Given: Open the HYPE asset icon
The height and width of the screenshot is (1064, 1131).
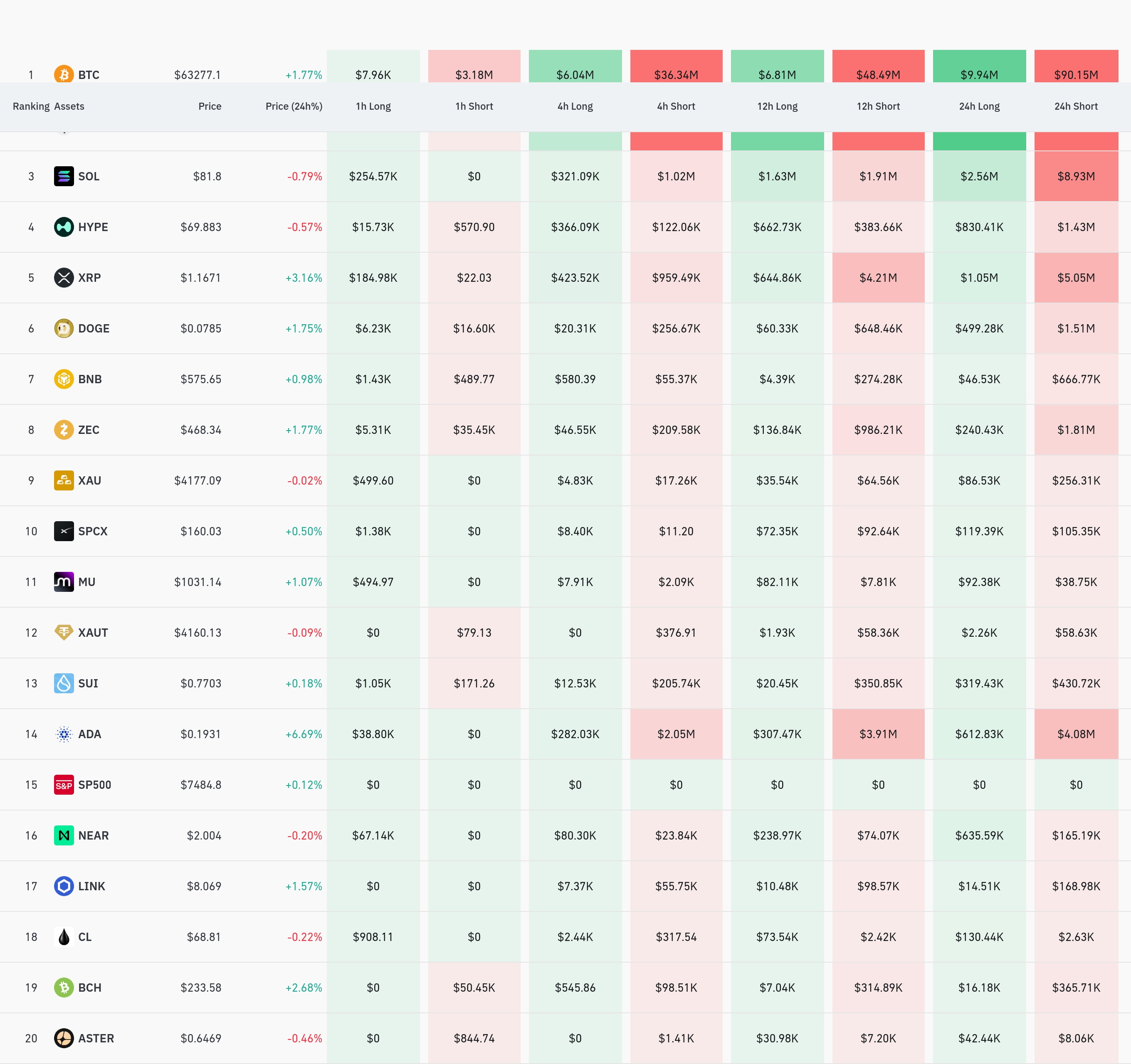Looking at the screenshot, I should click(64, 227).
